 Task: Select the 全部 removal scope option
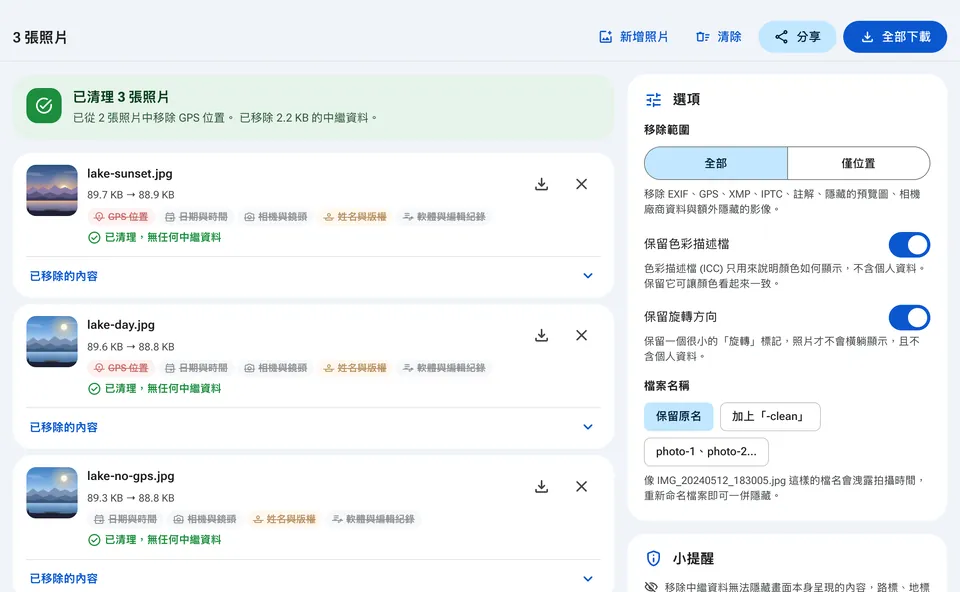point(716,163)
